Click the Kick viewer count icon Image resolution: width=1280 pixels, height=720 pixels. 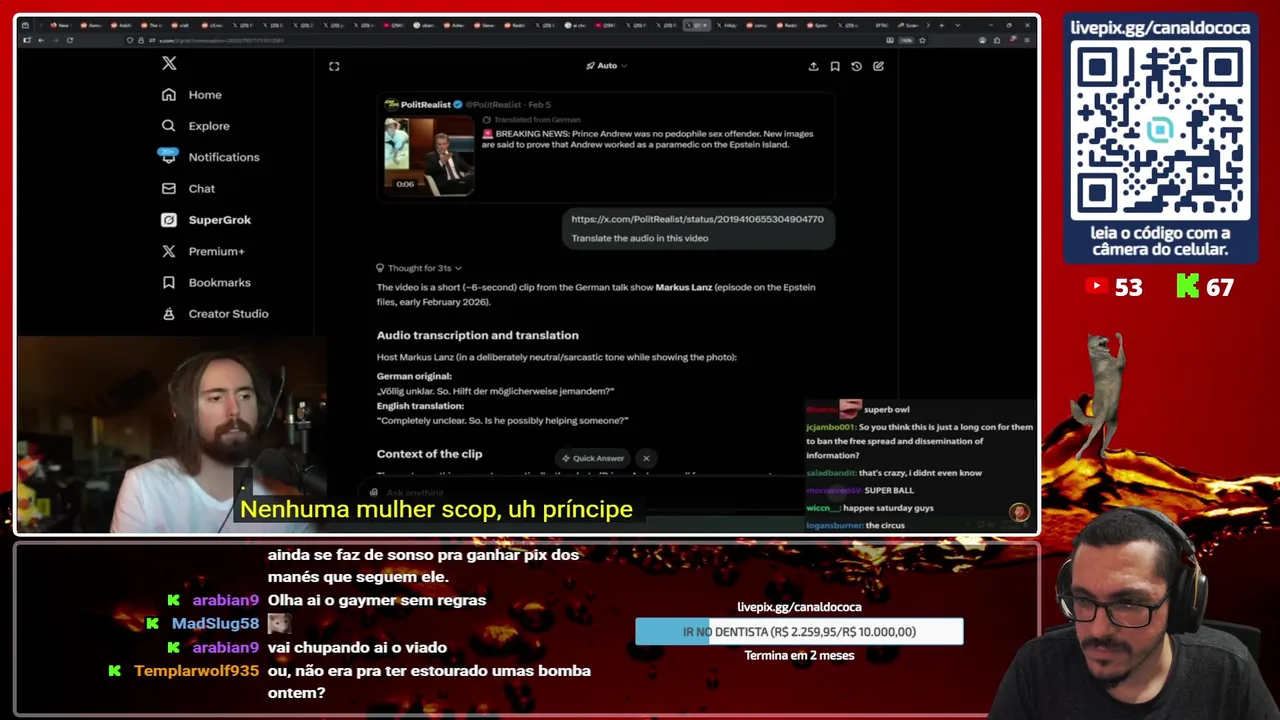pyautogui.click(x=1187, y=287)
